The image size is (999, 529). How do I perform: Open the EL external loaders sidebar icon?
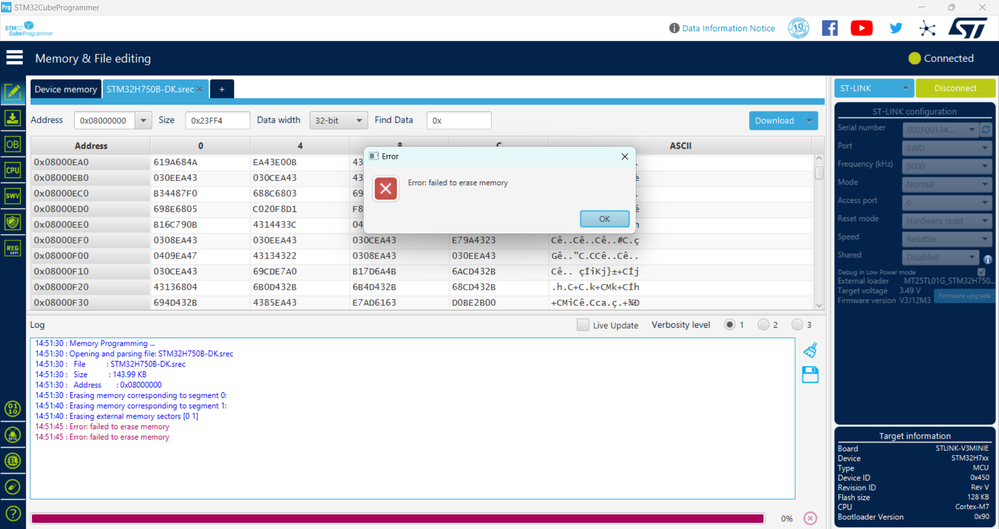point(13,461)
